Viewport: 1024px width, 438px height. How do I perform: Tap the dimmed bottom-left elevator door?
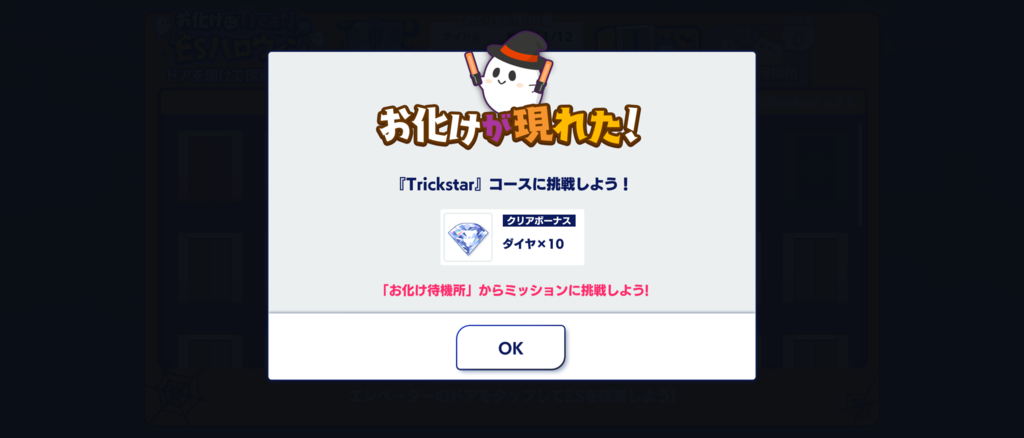[x=210, y=351]
